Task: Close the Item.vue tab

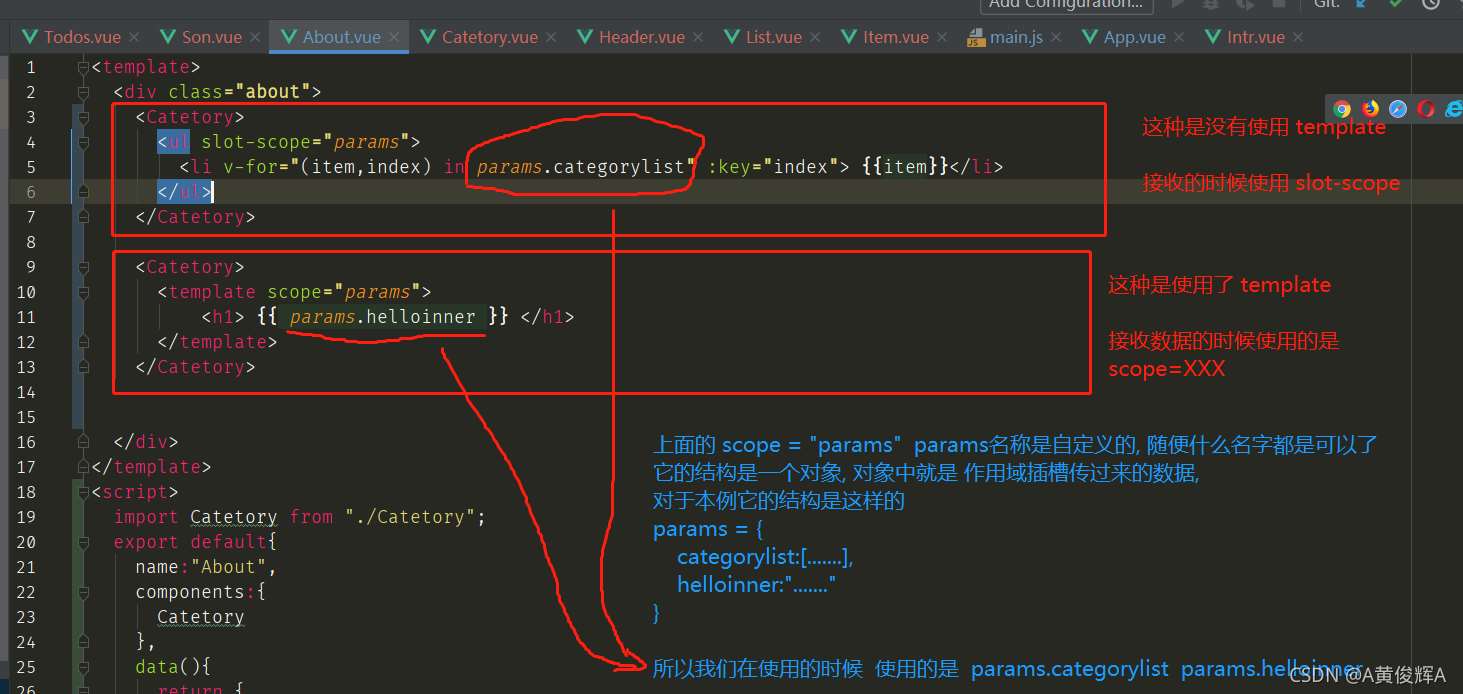Action: (942, 37)
